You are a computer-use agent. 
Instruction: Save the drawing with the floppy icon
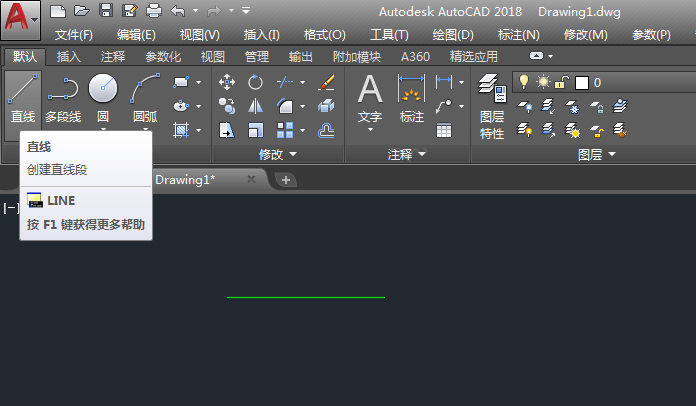[106, 10]
